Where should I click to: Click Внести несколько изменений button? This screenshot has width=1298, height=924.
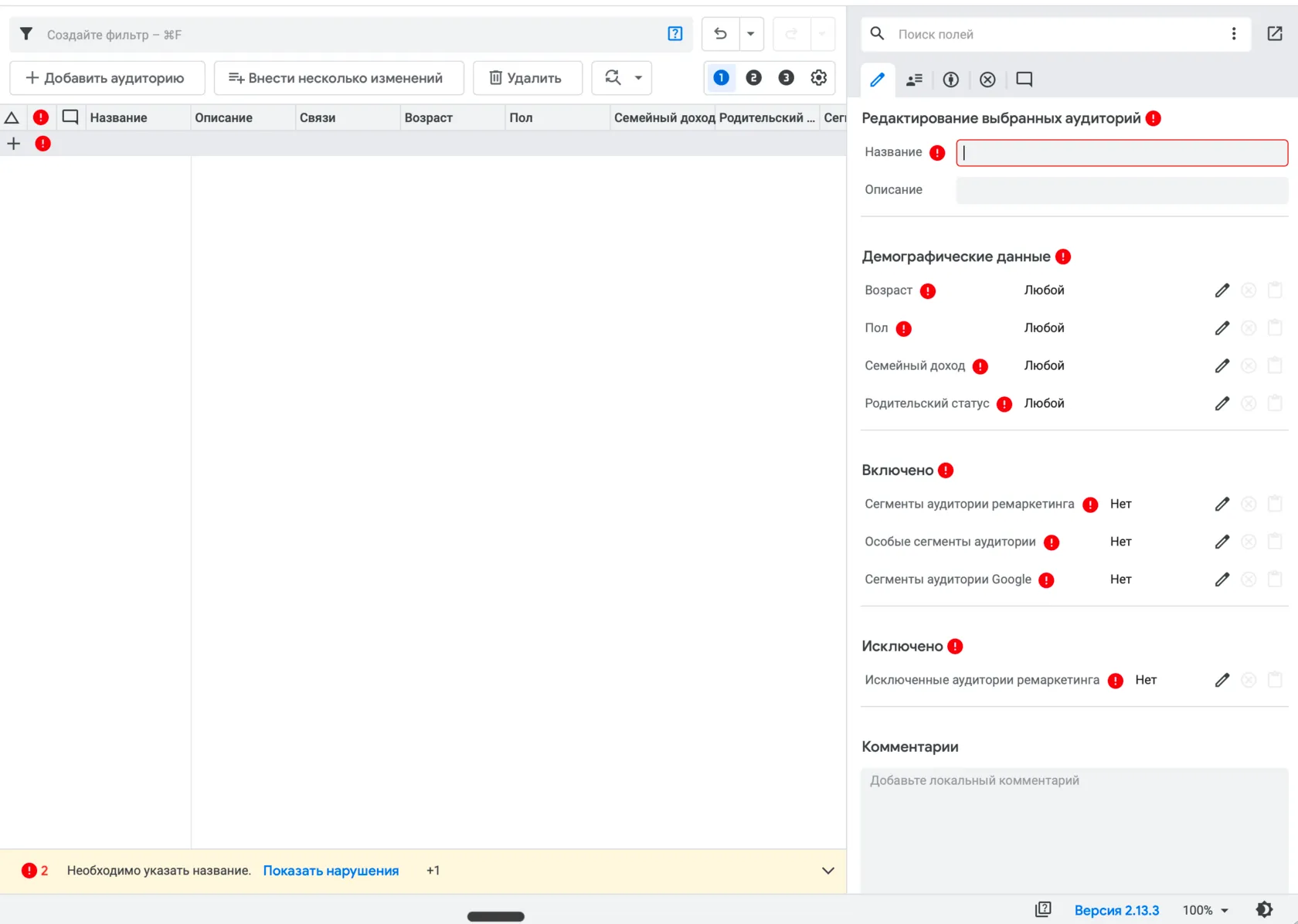[x=338, y=78]
